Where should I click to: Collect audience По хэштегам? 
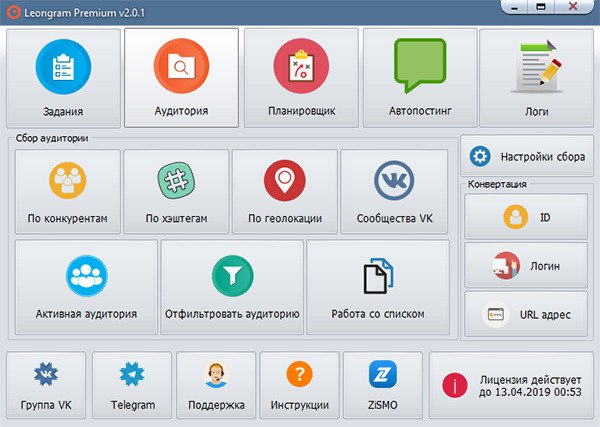176,191
